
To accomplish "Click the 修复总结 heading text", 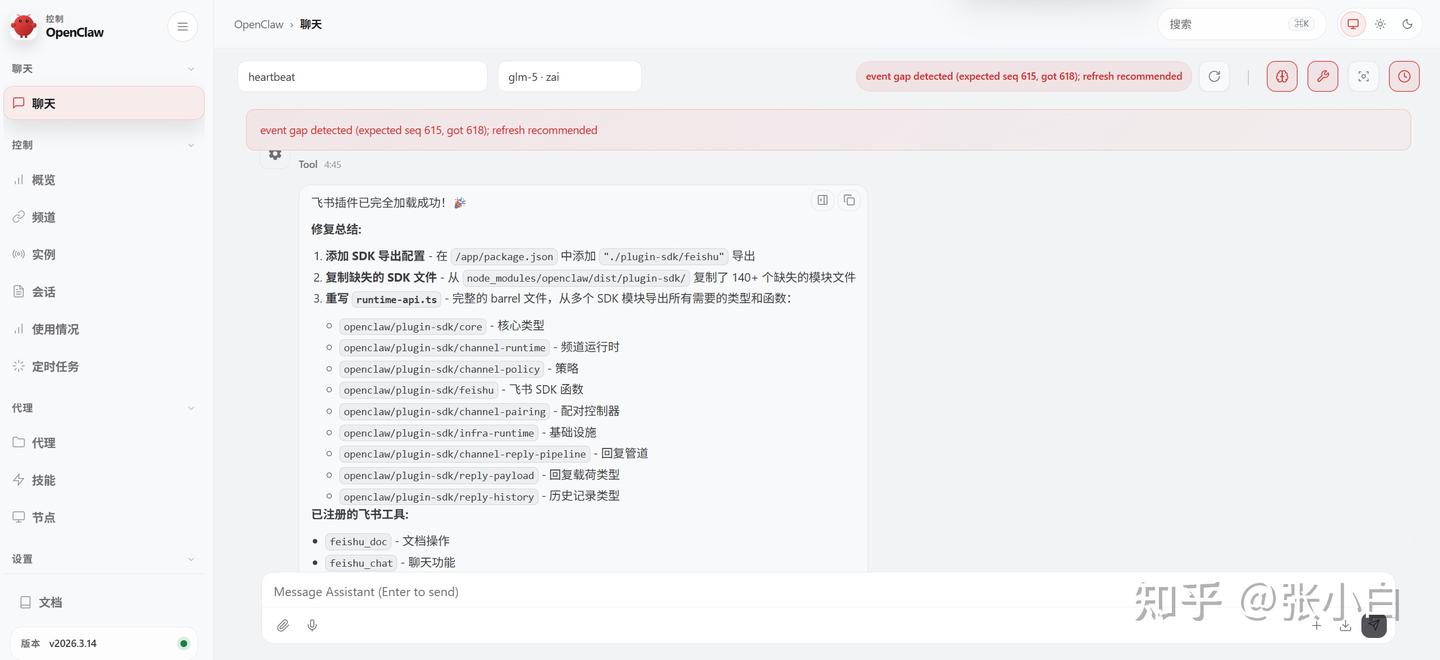I will pos(336,229).
